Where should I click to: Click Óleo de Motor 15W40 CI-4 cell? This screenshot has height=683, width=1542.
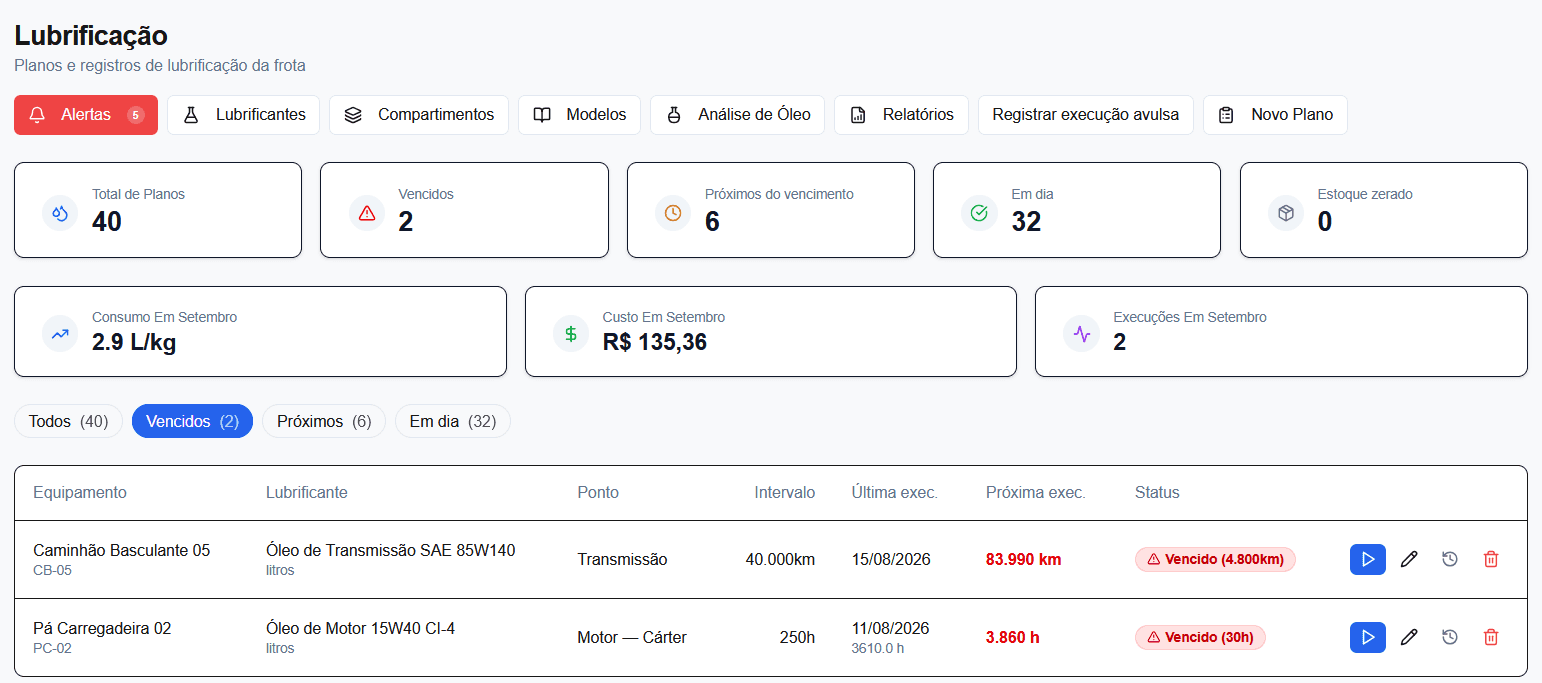[361, 628]
